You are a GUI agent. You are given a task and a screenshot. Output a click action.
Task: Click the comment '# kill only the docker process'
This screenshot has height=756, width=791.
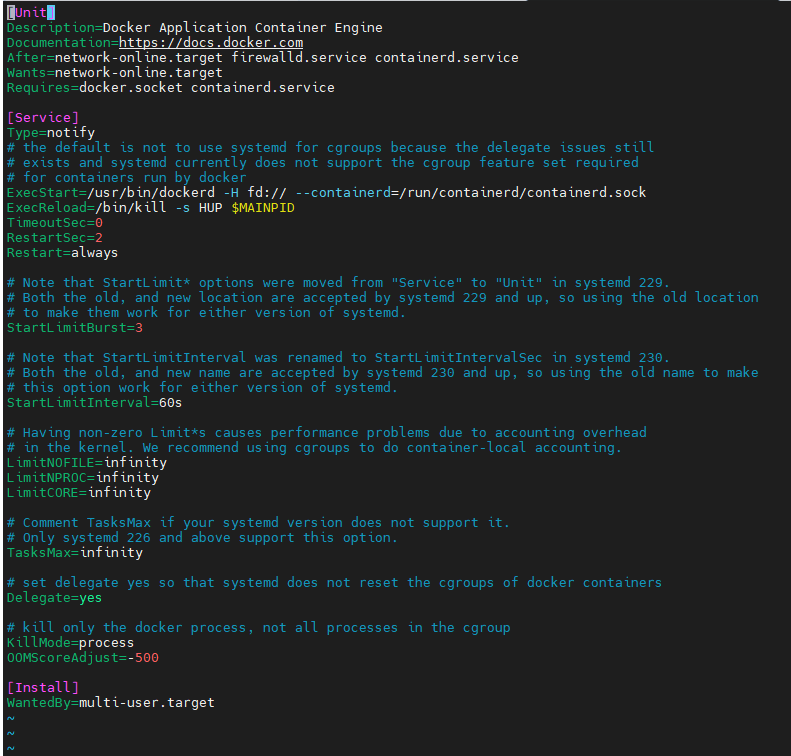coord(258,628)
